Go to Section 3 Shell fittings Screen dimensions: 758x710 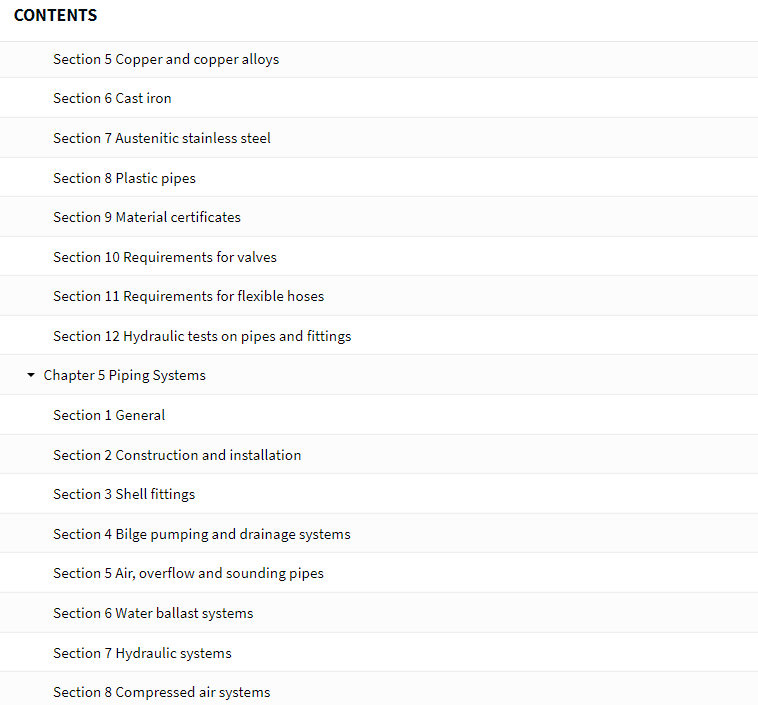coord(124,494)
